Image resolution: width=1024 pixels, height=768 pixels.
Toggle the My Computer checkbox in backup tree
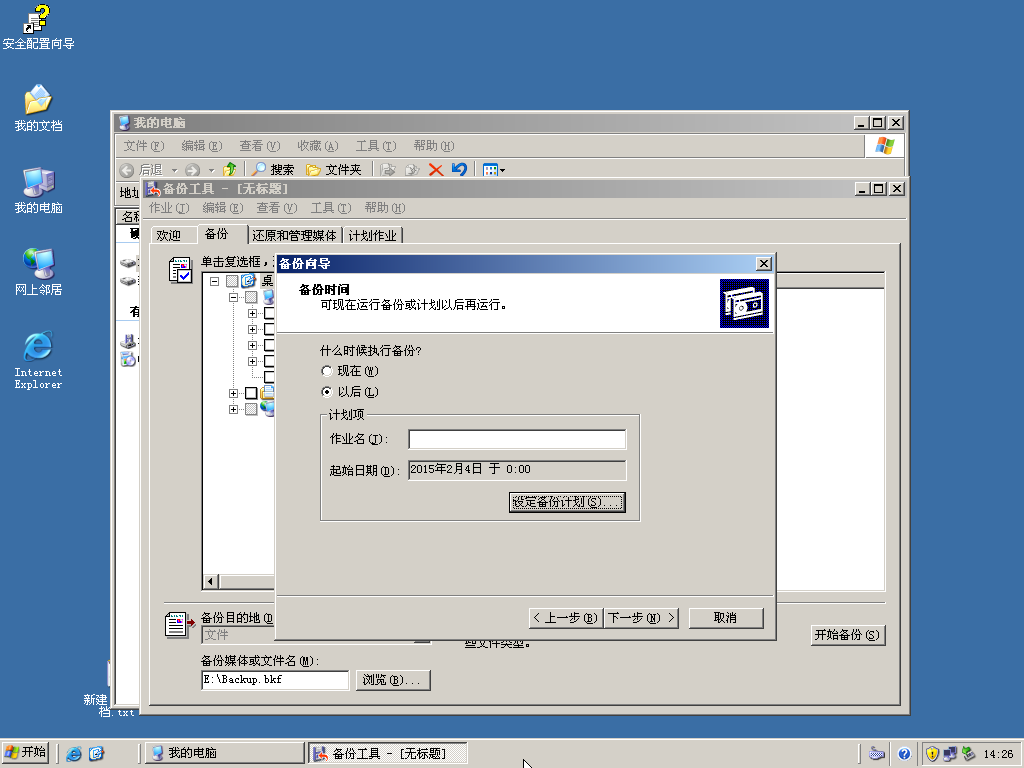coord(251,297)
